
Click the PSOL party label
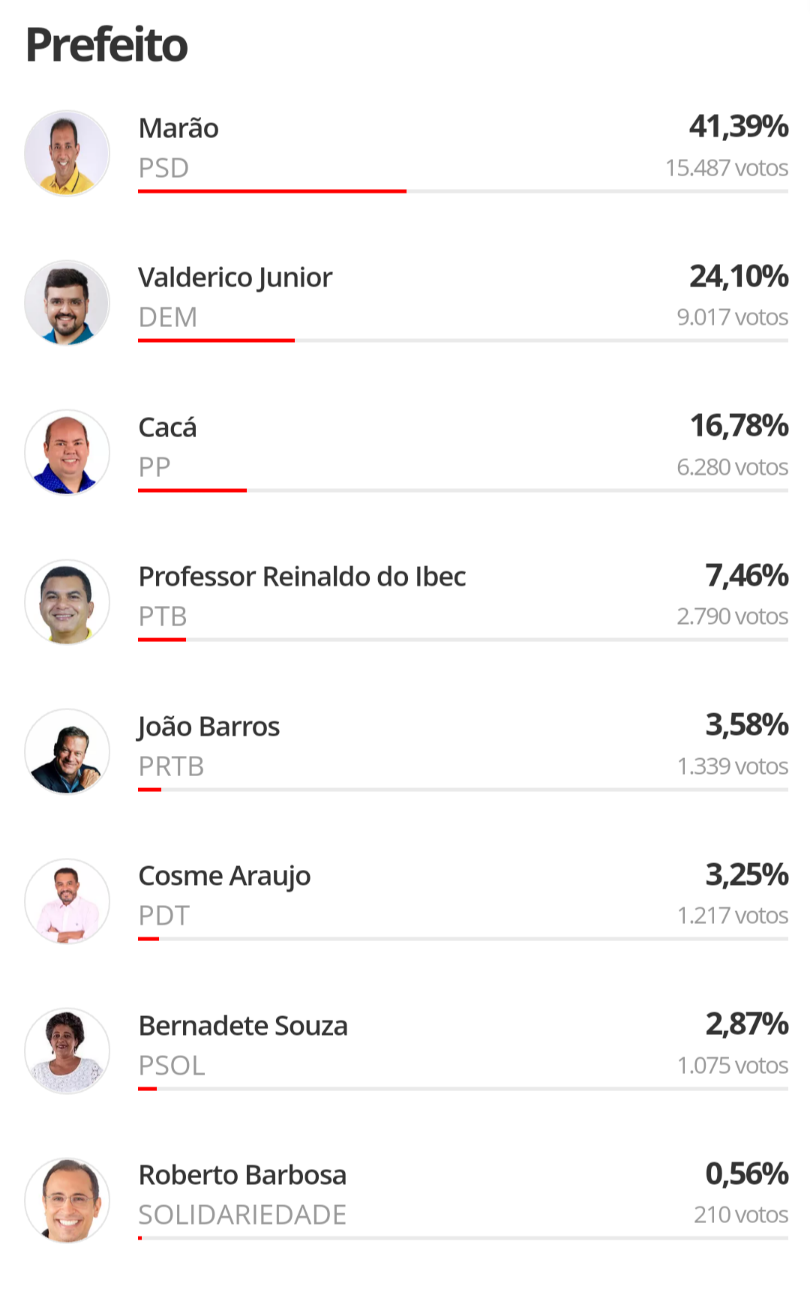171,1065
